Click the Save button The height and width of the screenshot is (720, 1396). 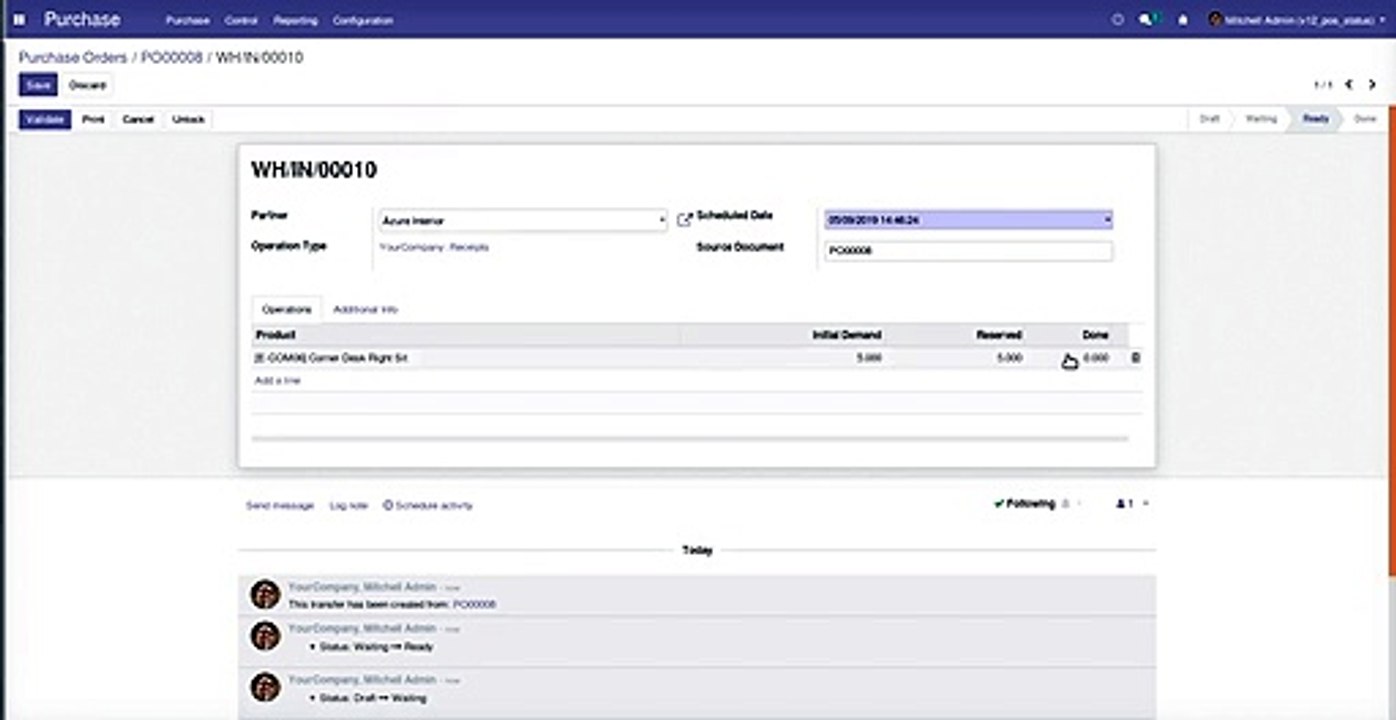pos(38,85)
